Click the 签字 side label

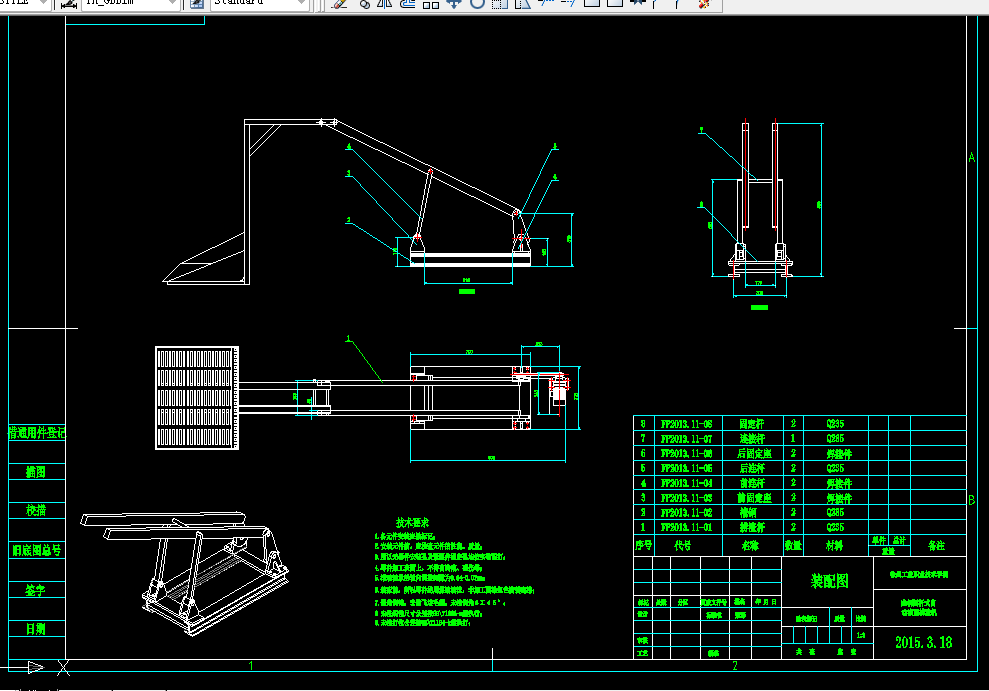(x=35, y=590)
